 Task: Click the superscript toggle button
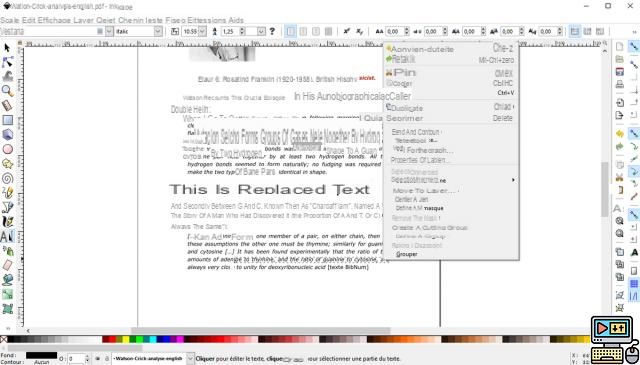tap(347, 31)
